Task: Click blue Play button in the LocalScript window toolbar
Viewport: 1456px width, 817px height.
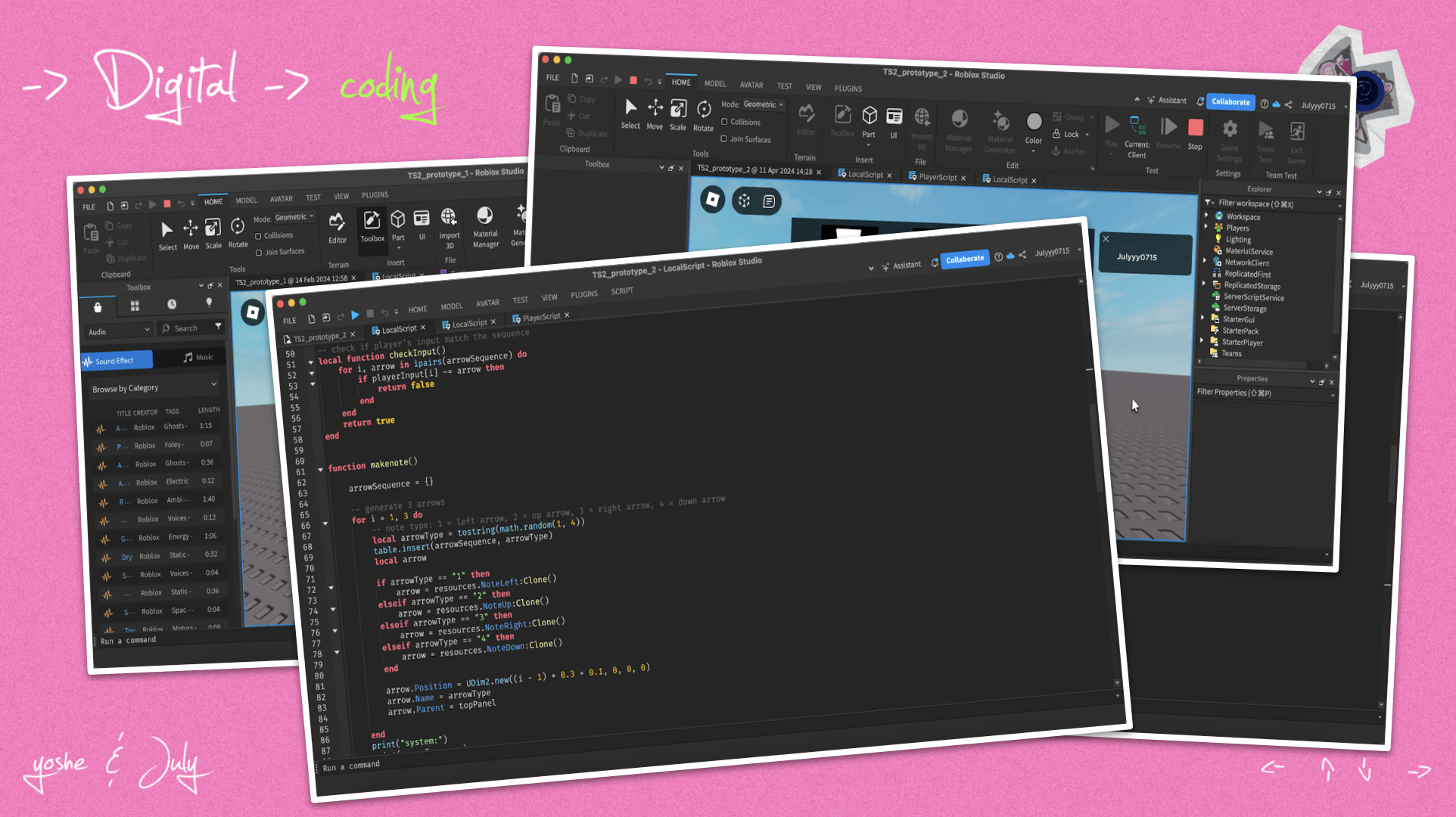Action: (355, 315)
